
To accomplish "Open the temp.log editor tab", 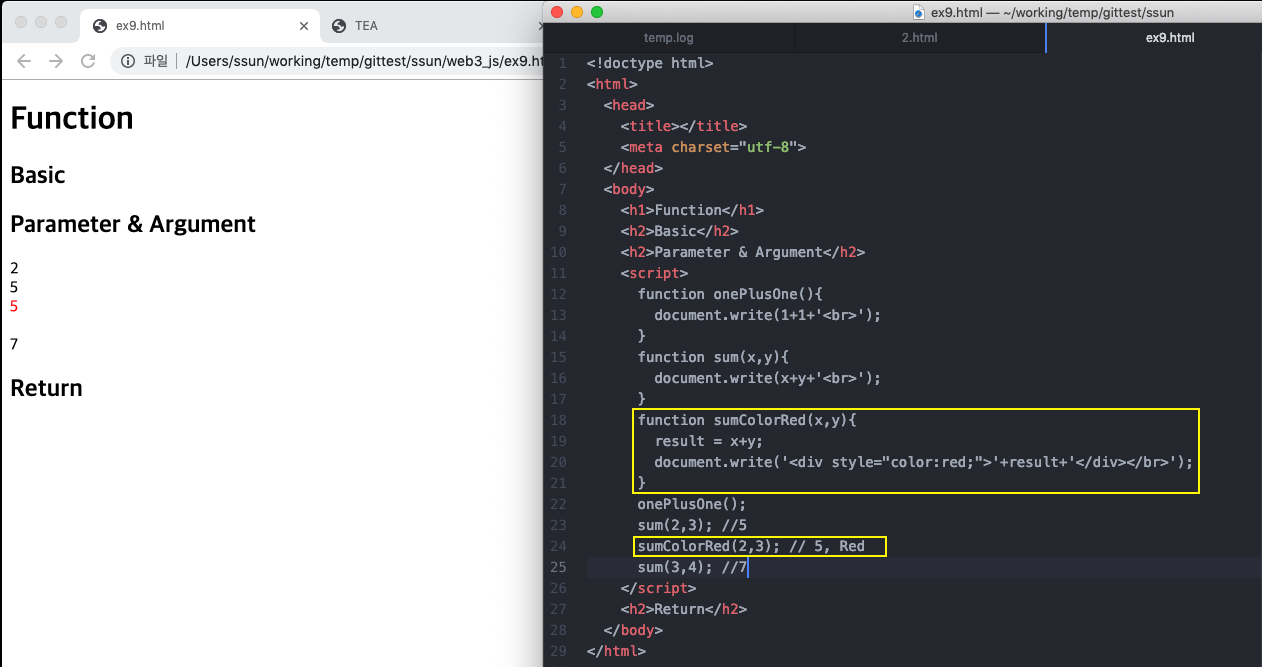I will point(669,38).
